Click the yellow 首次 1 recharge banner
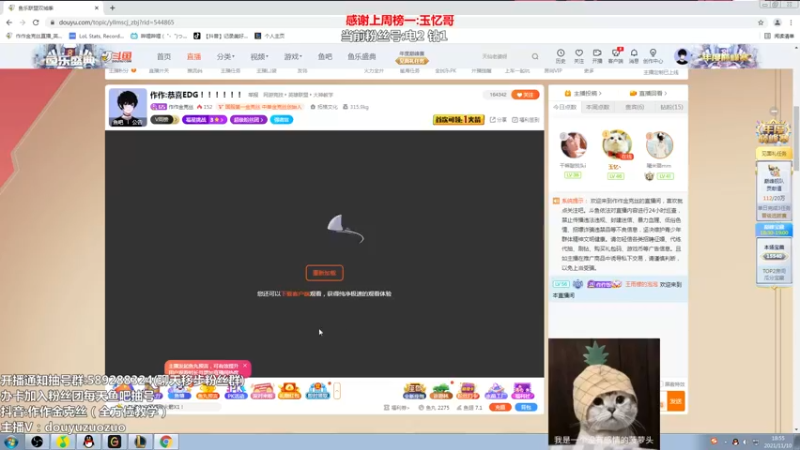This screenshot has width=800, height=450. 458,119
